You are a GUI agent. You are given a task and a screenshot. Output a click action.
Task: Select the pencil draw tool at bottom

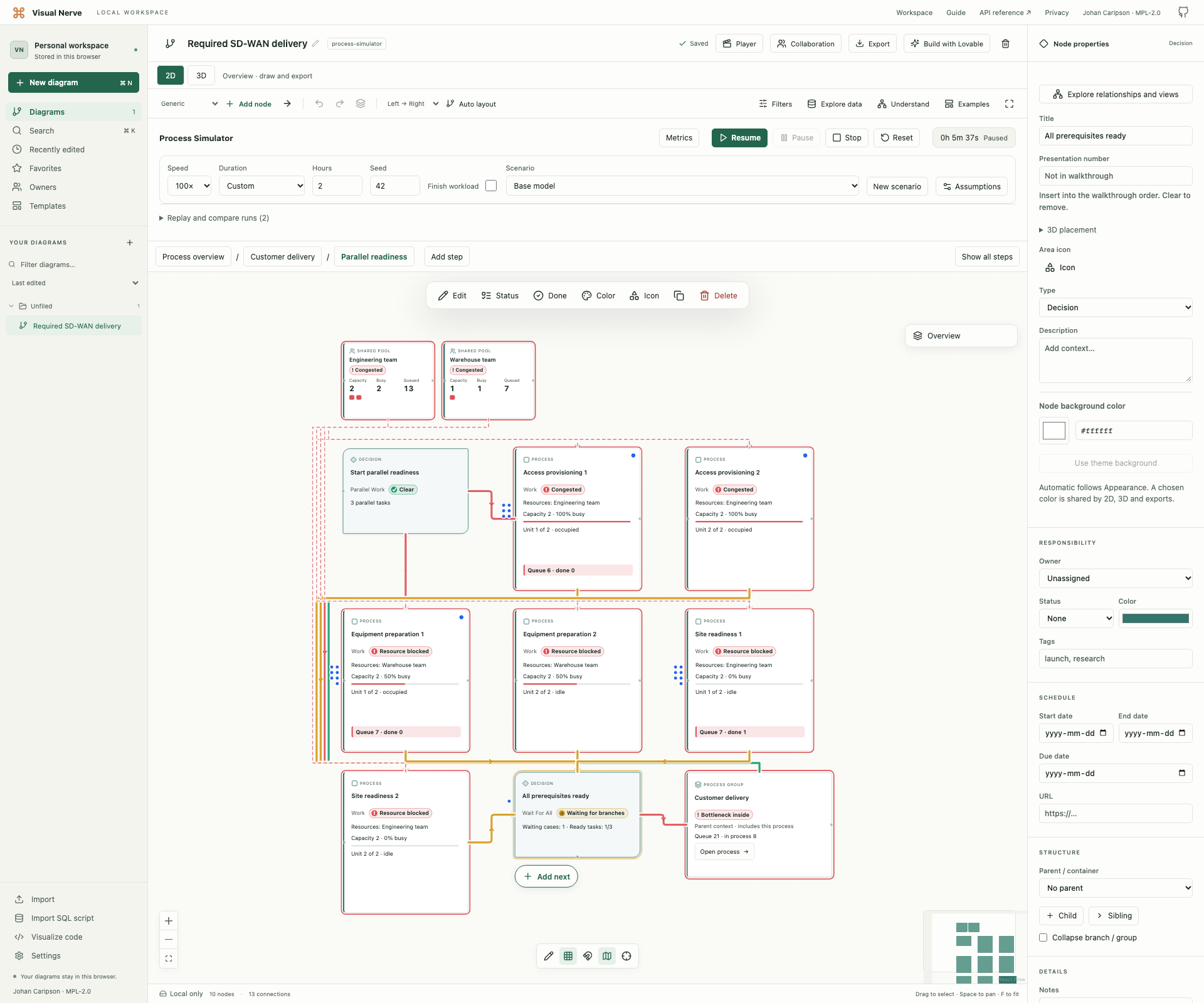coord(549,956)
